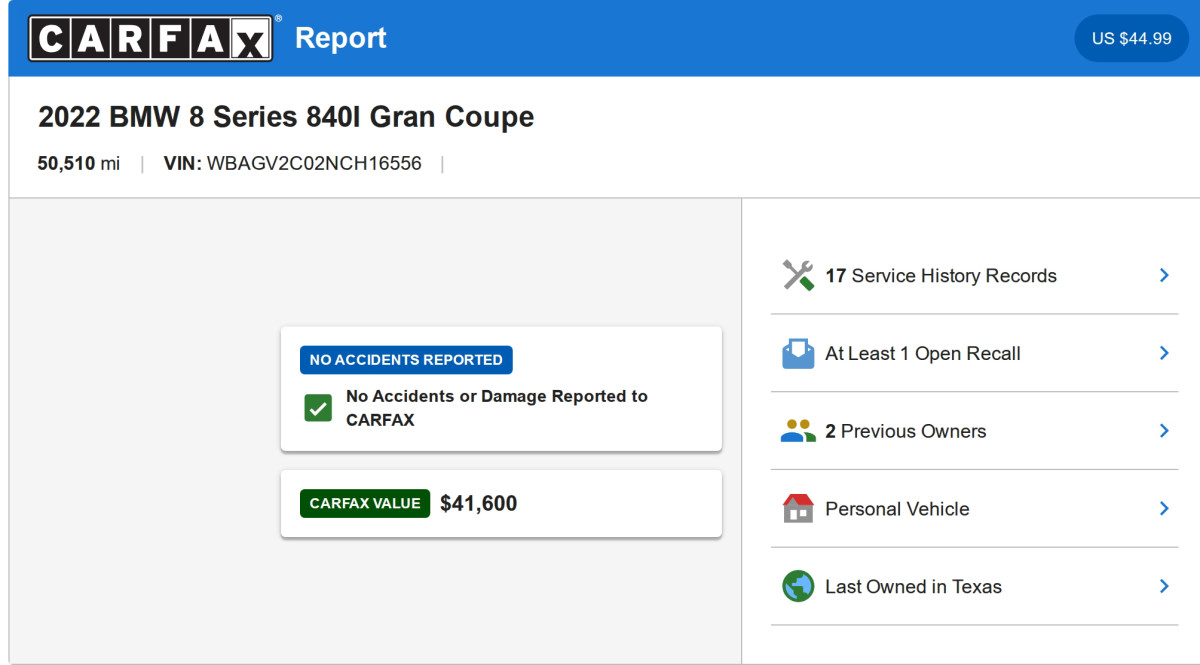Expand the Personal Vehicle chevron
The width and height of the screenshot is (1200, 665).
(x=1164, y=508)
